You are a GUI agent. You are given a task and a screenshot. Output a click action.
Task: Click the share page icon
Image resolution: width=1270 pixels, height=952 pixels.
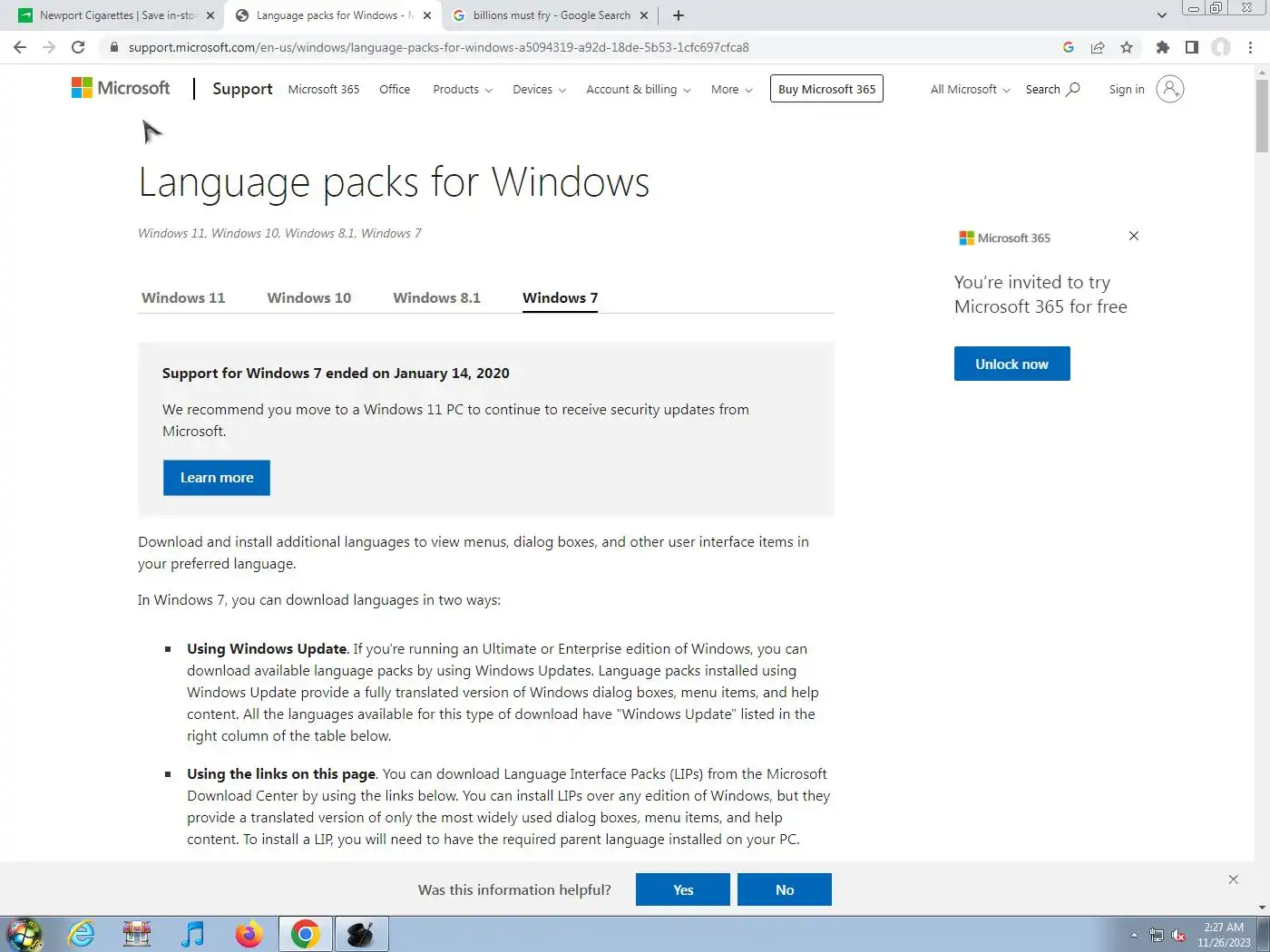click(x=1098, y=47)
